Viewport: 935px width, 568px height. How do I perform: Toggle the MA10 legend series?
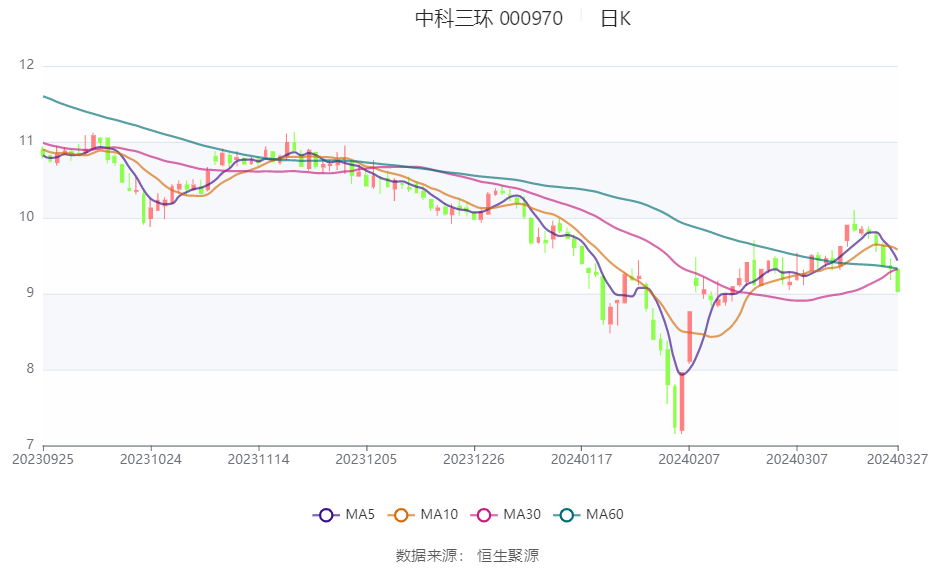(423, 514)
